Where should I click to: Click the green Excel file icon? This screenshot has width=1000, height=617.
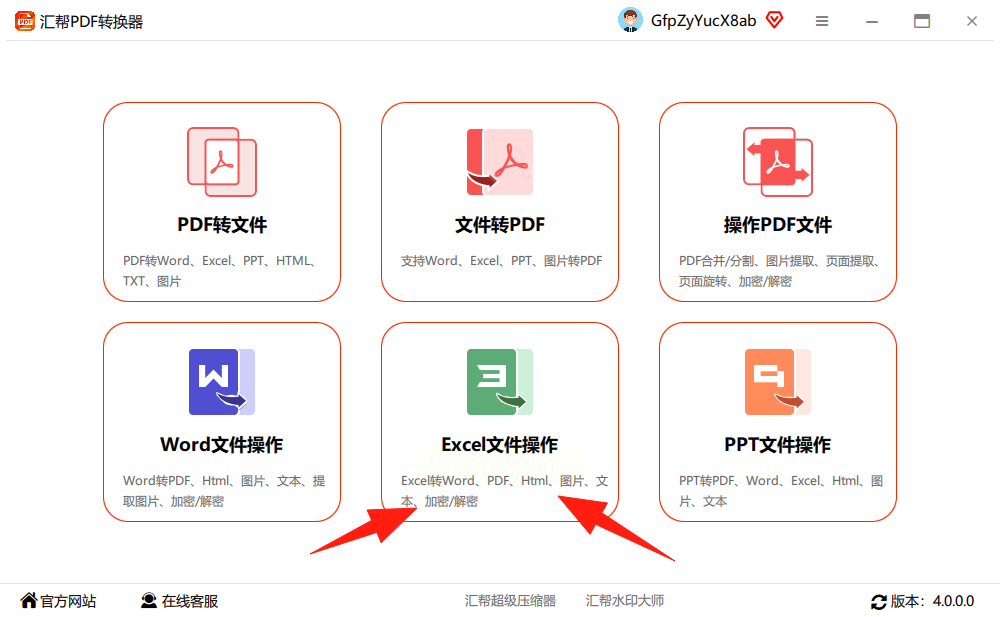pos(500,382)
